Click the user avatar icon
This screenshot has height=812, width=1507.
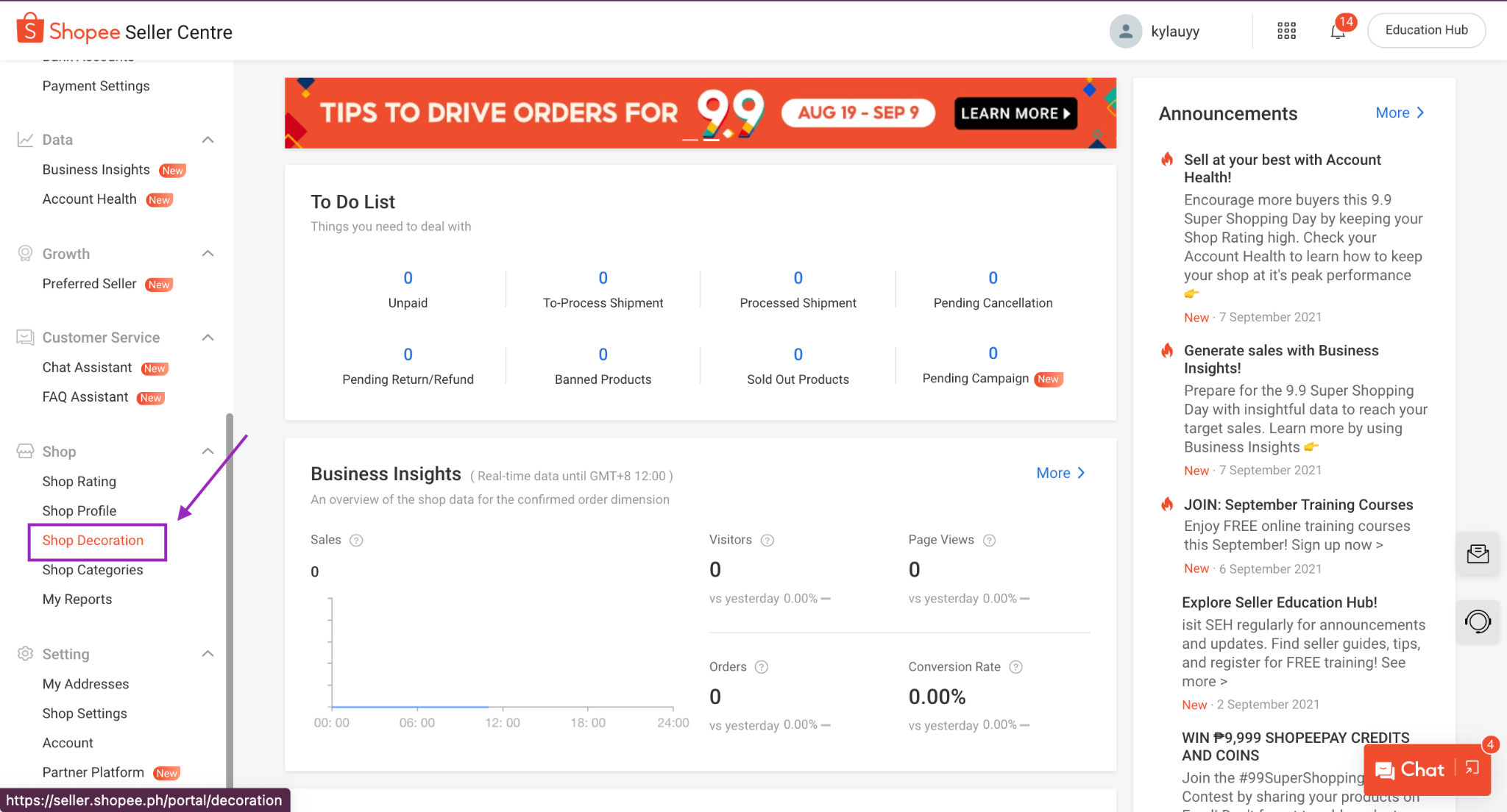1125,31
